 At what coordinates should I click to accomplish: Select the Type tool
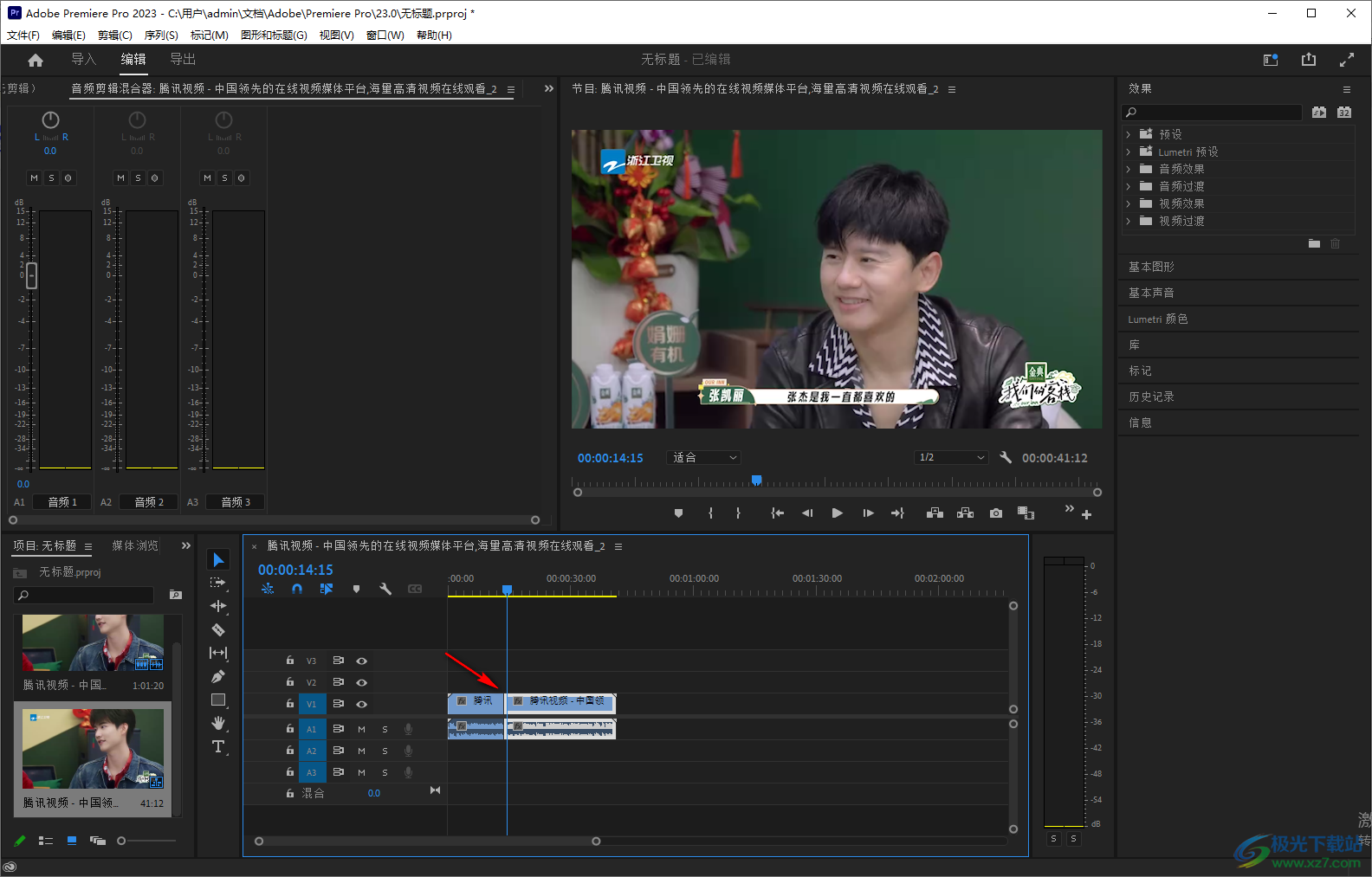(x=218, y=746)
